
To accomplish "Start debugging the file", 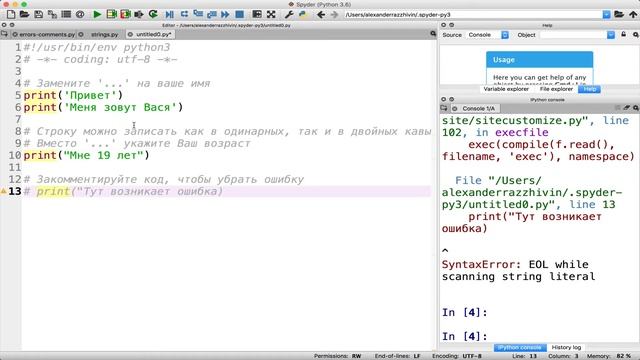I will click(170, 15).
